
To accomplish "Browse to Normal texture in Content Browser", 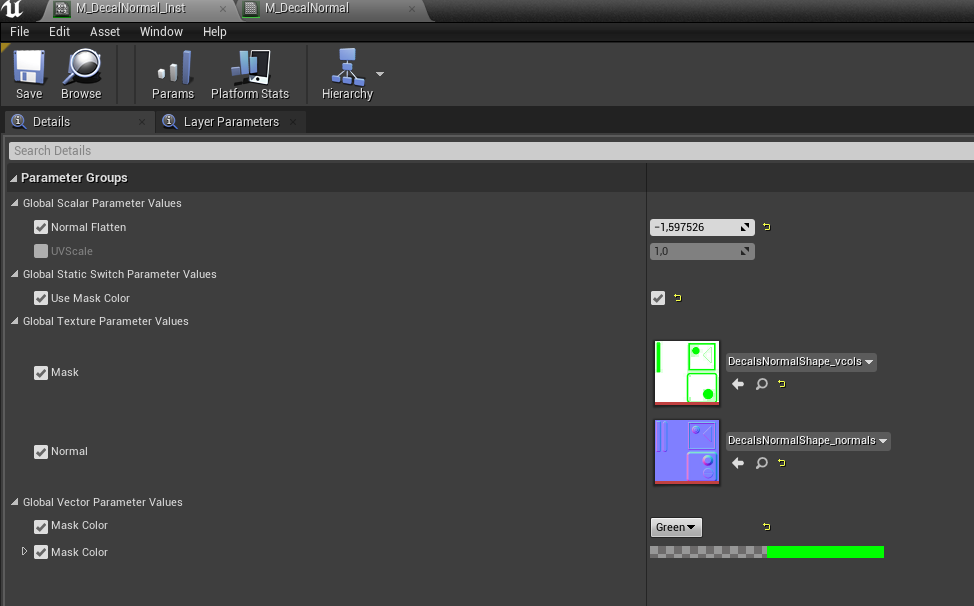I will click(762, 463).
